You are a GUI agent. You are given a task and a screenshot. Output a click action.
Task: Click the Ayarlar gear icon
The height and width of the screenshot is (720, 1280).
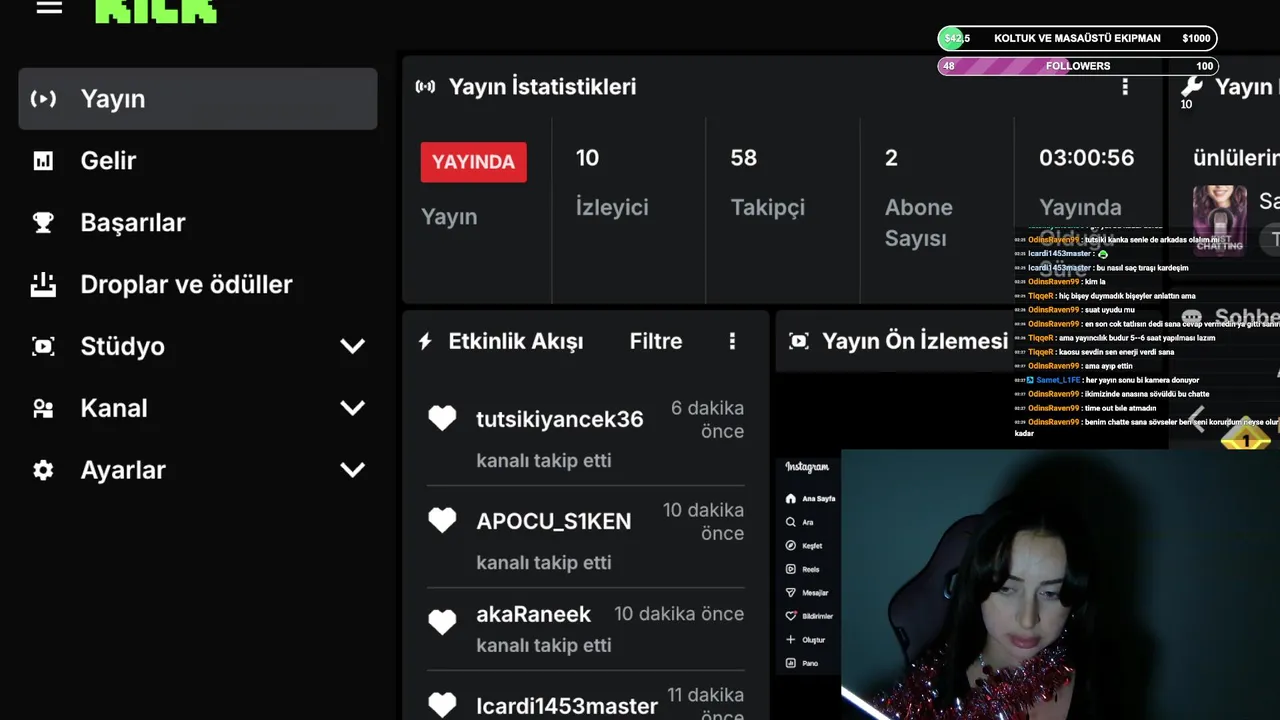43,470
